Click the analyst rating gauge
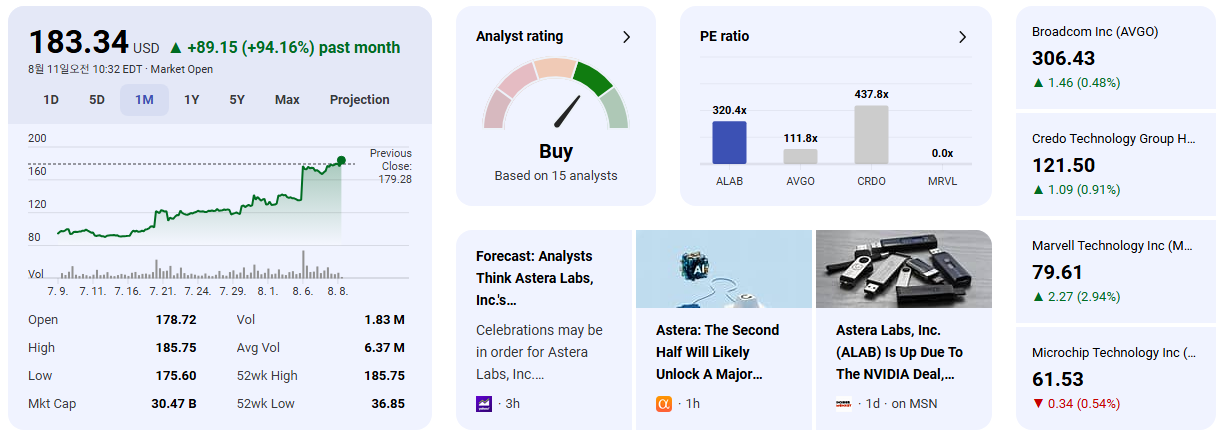Image resolution: width=1223 pixels, height=434 pixels. [556, 95]
